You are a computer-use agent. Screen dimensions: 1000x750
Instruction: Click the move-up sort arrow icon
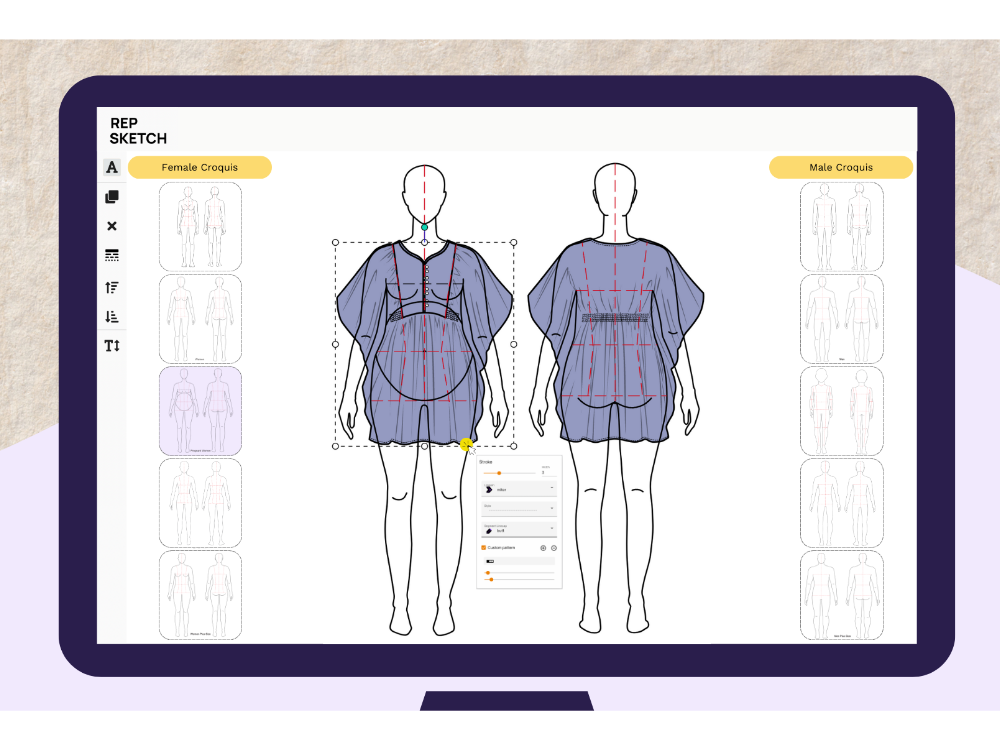coord(112,288)
